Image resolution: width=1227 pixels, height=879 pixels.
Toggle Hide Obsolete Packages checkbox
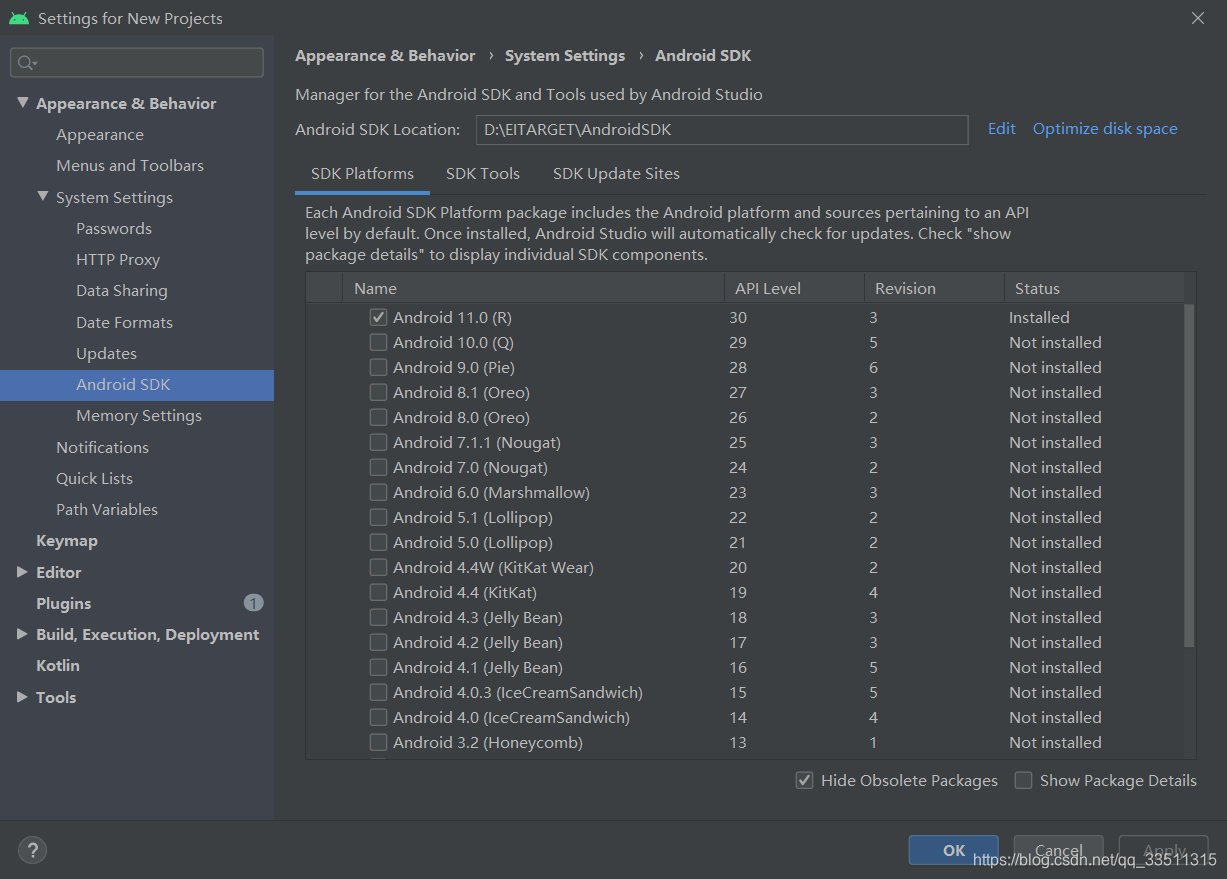804,780
